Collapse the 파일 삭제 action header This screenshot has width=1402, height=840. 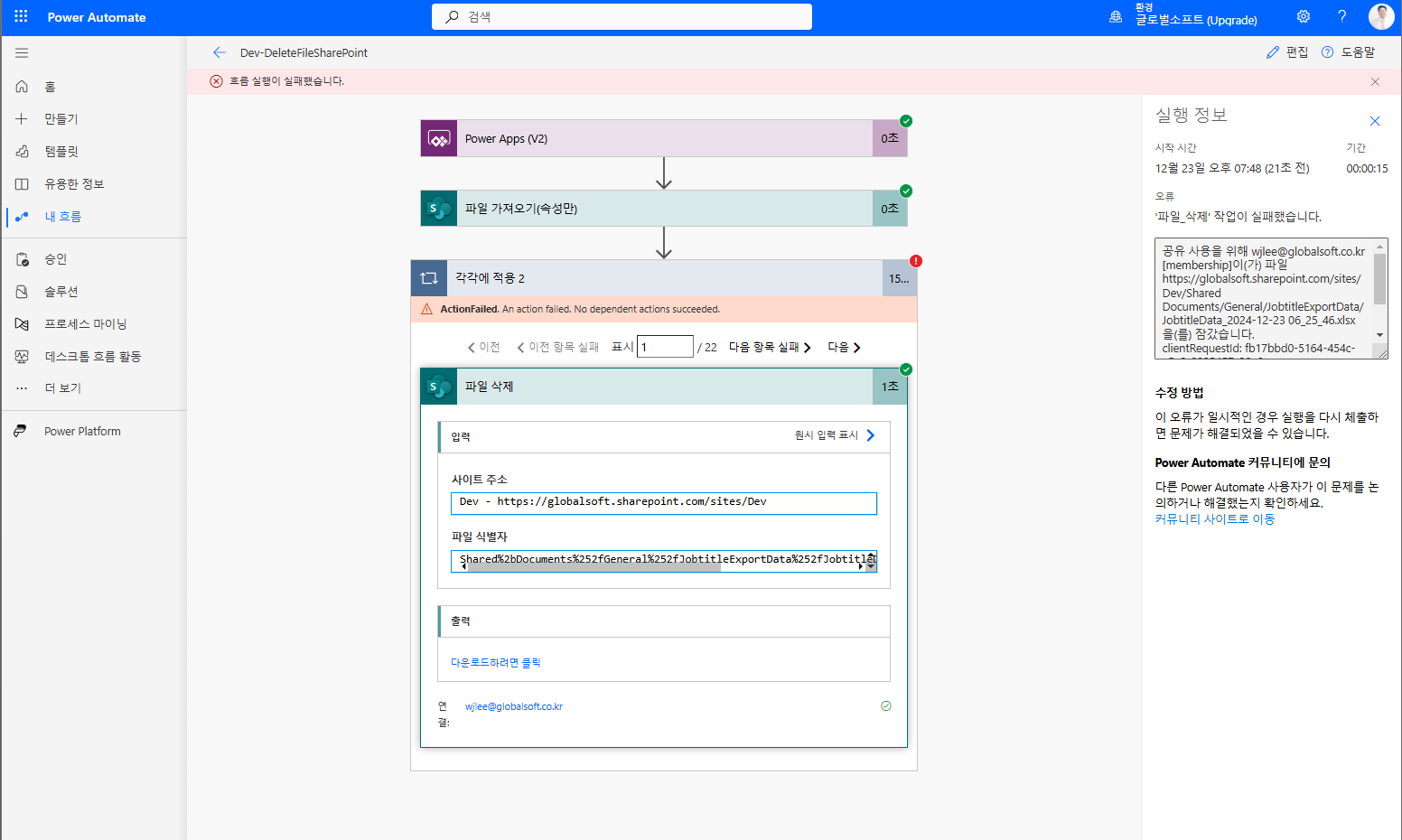point(664,387)
